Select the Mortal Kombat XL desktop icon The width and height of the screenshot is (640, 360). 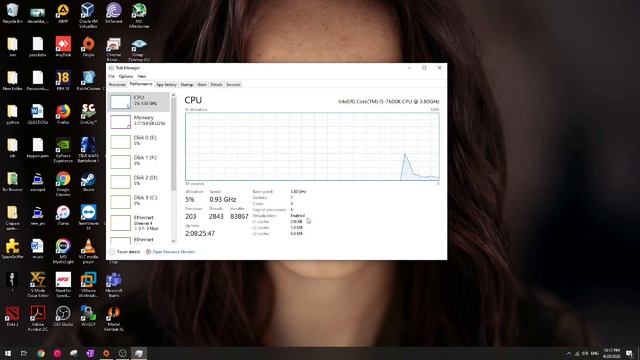[x=113, y=319]
